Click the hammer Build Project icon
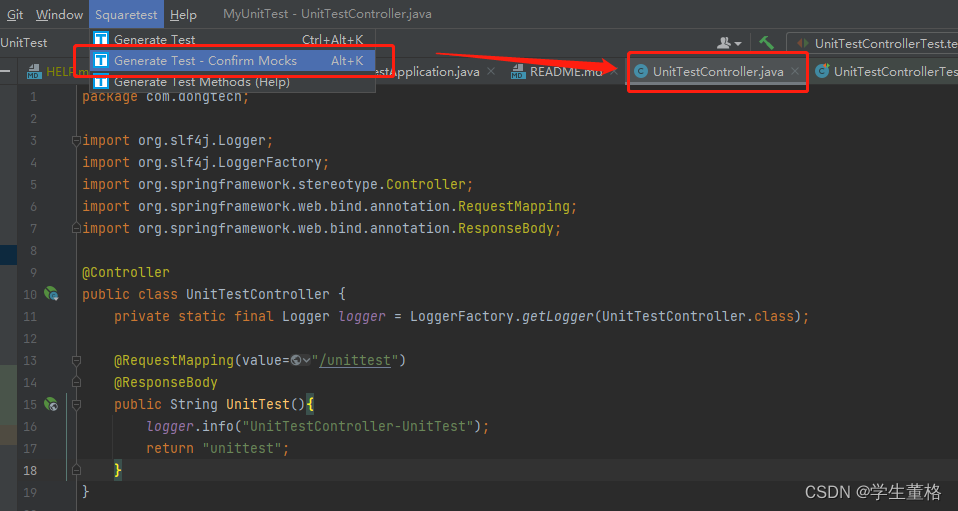Image resolution: width=958 pixels, height=511 pixels. pos(766,43)
